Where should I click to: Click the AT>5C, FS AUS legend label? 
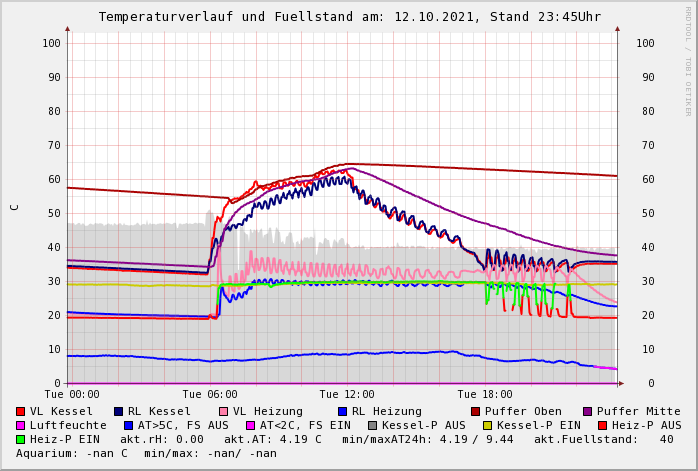click(x=182, y=425)
